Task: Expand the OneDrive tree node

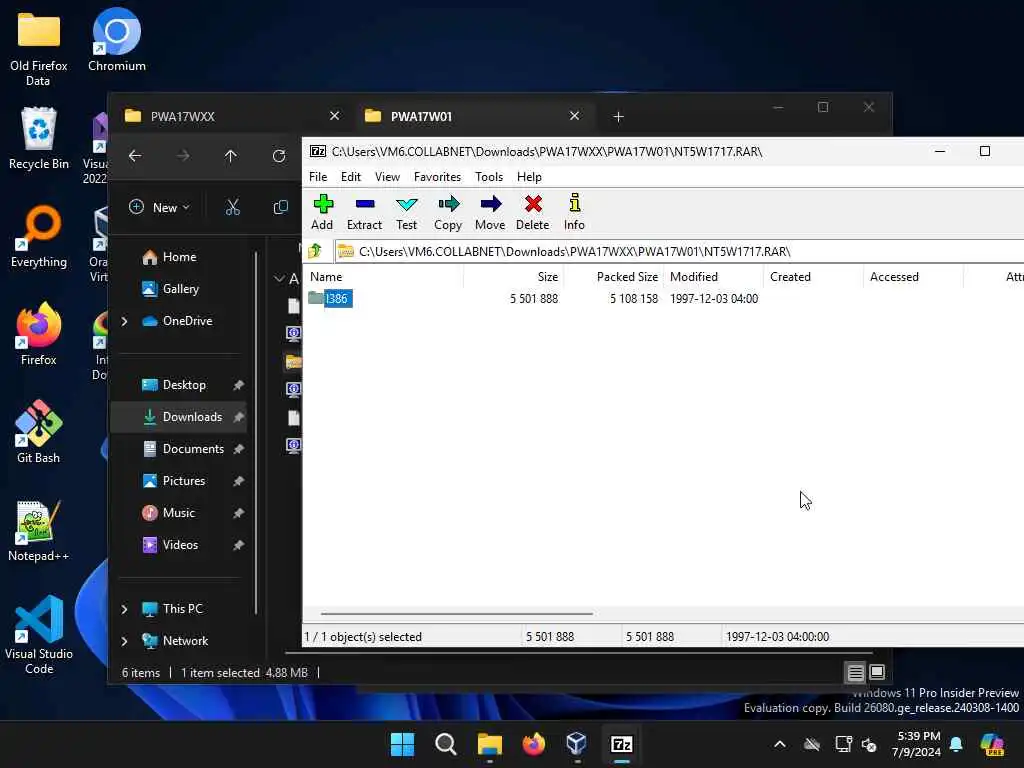Action: (125, 321)
